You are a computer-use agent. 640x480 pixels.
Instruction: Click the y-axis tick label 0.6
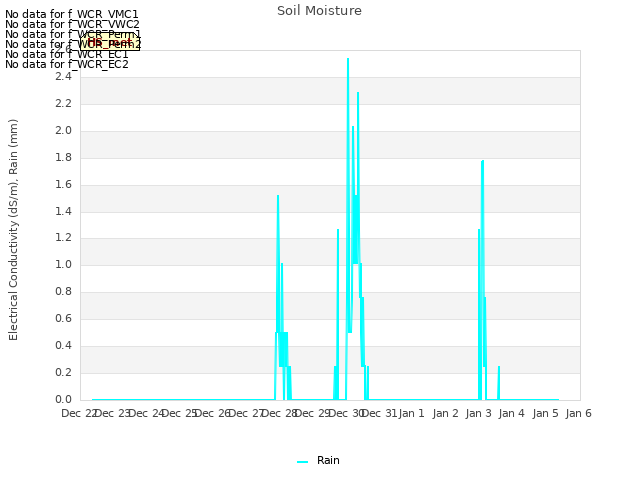point(63,318)
